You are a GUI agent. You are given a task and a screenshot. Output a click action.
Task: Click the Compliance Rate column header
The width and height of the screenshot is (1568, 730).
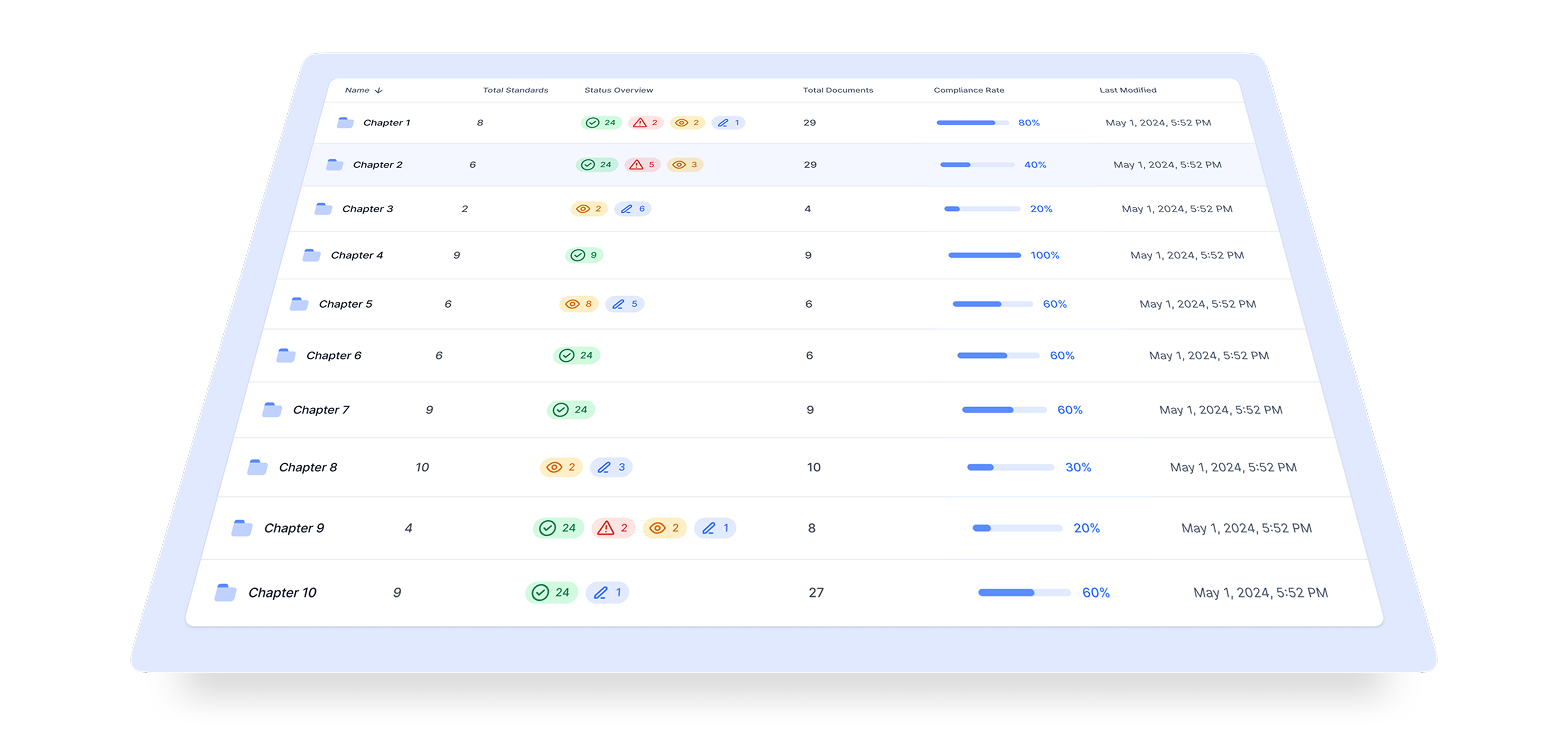[969, 90]
